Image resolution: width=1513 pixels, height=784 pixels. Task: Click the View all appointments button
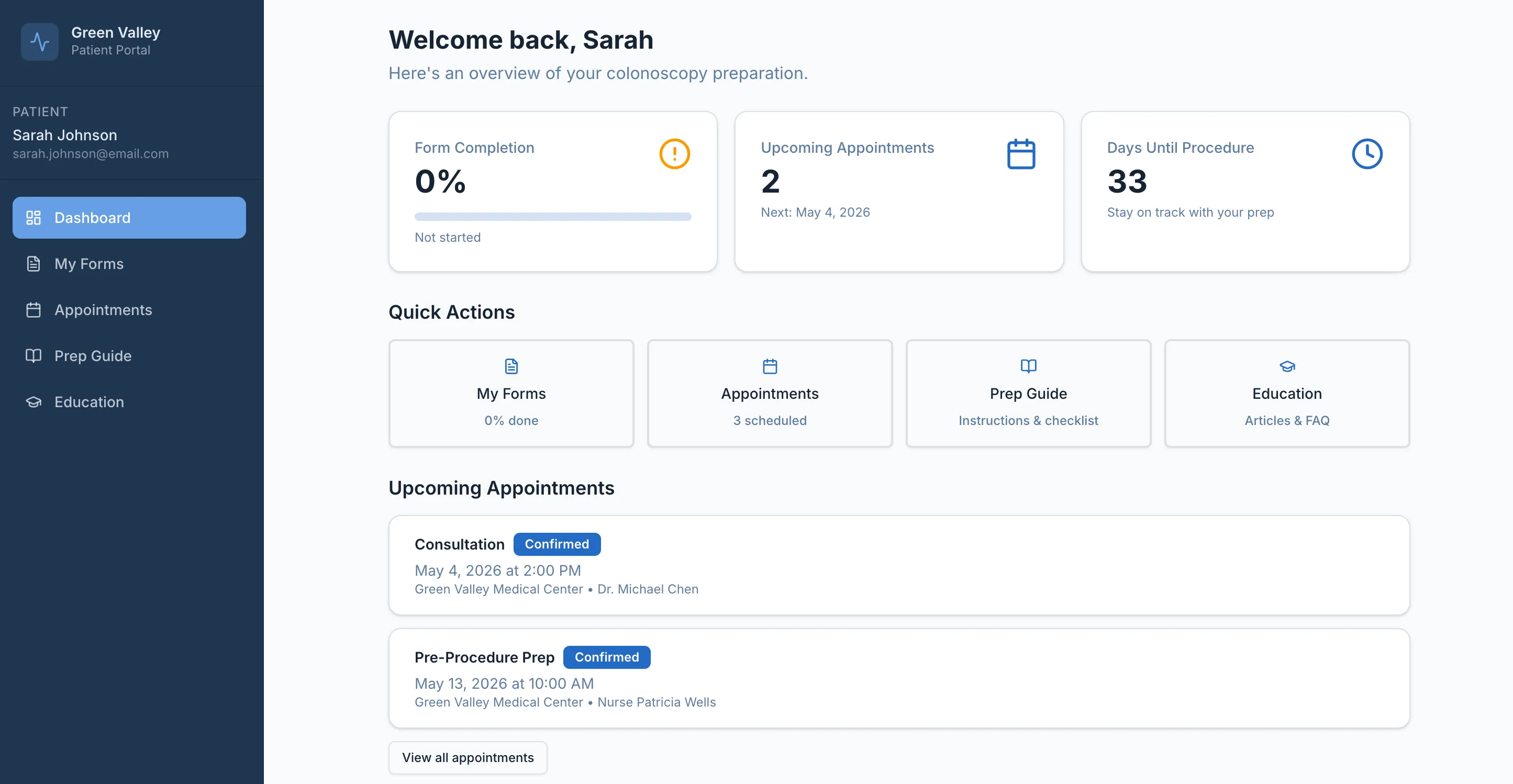[x=468, y=757]
